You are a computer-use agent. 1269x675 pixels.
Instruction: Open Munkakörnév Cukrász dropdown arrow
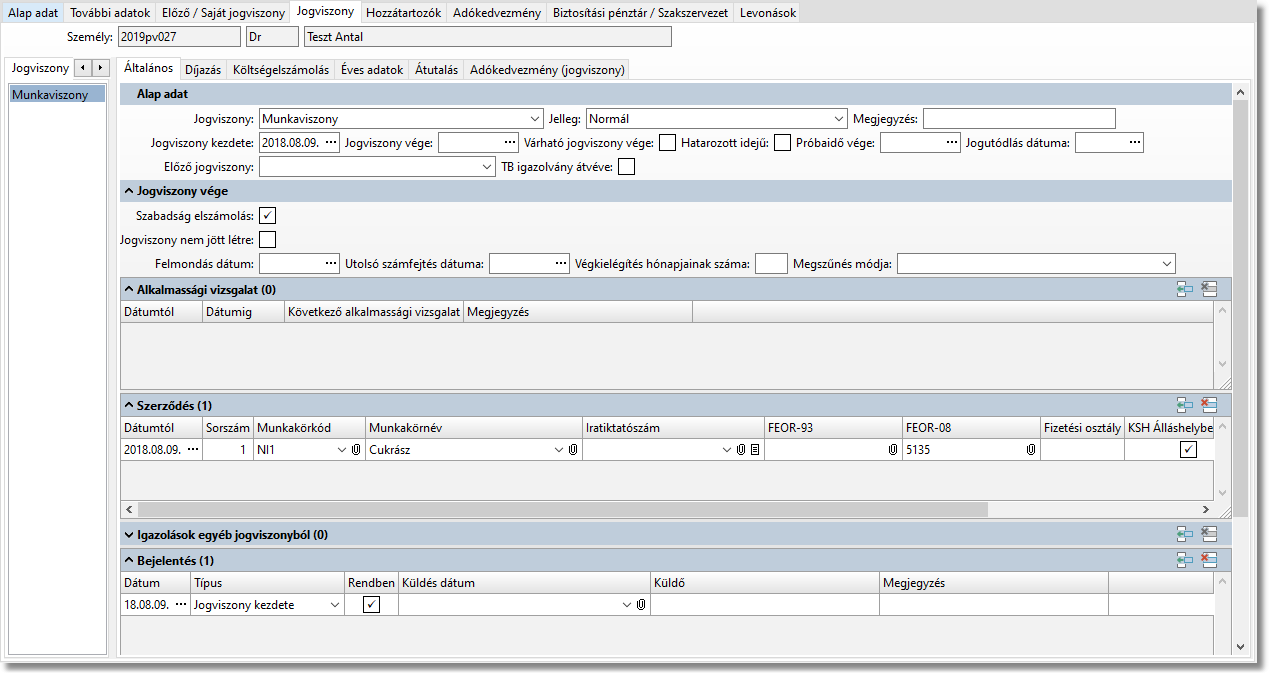[x=560, y=450]
